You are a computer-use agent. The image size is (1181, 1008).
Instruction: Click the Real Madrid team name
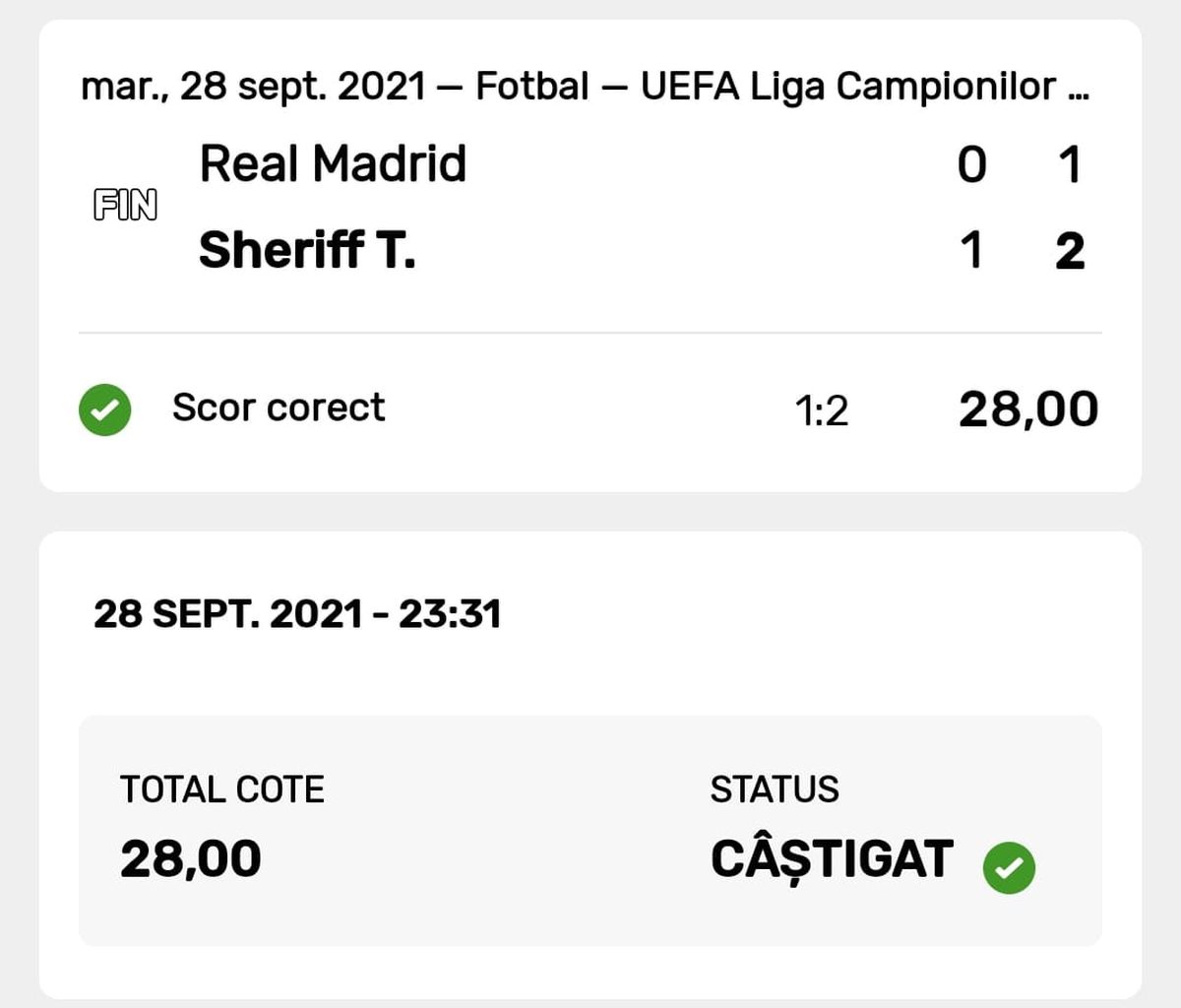[x=334, y=163]
